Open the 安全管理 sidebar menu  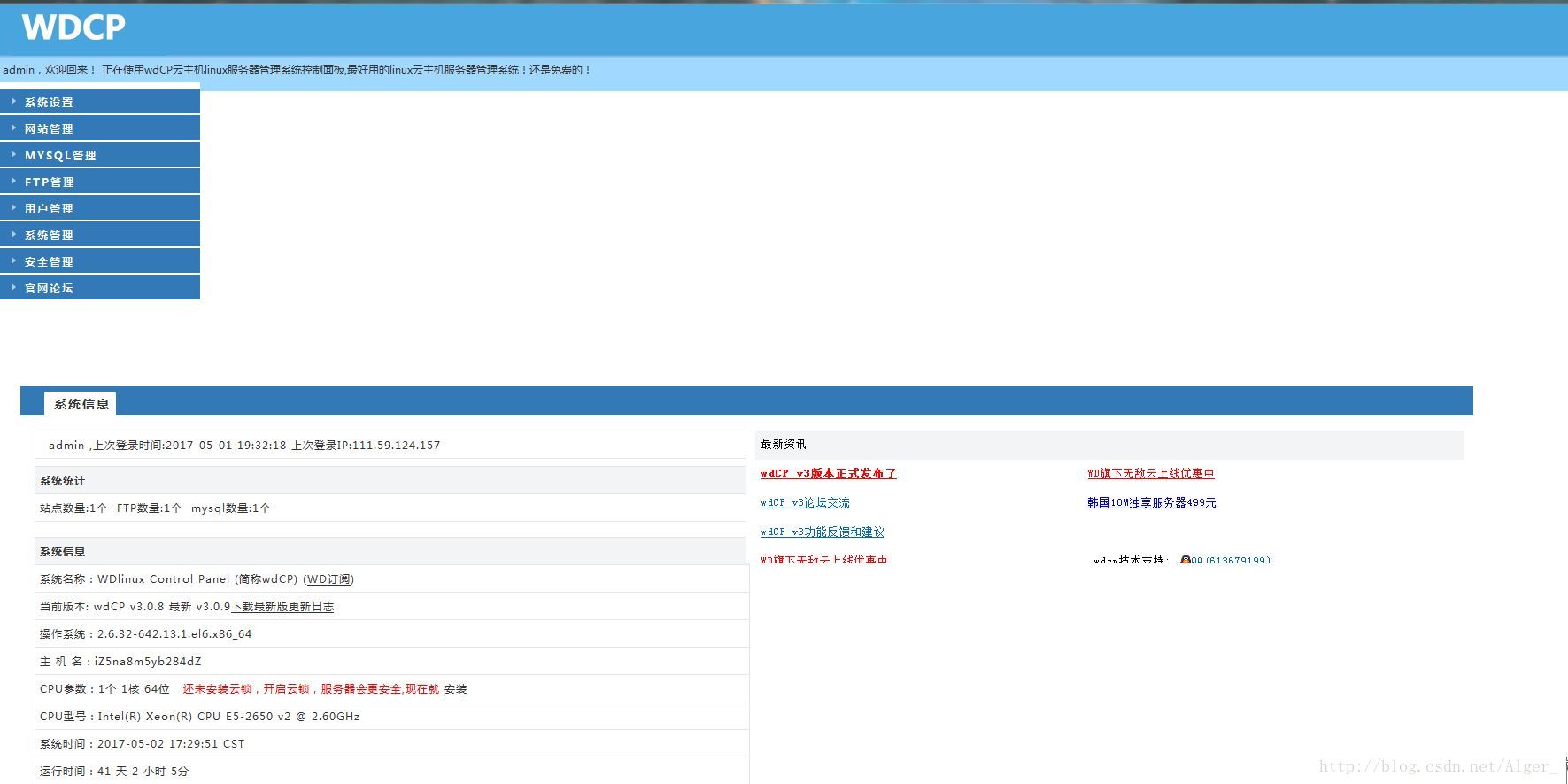[x=100, y=261]
